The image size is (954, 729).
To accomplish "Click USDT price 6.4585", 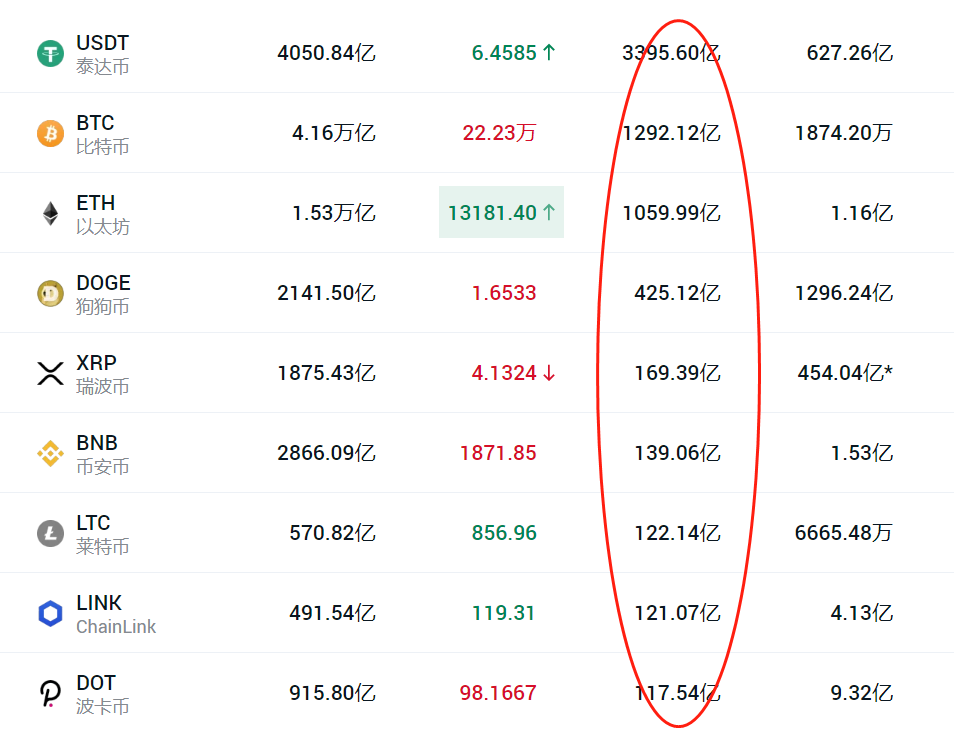I will tap(504, 53).
